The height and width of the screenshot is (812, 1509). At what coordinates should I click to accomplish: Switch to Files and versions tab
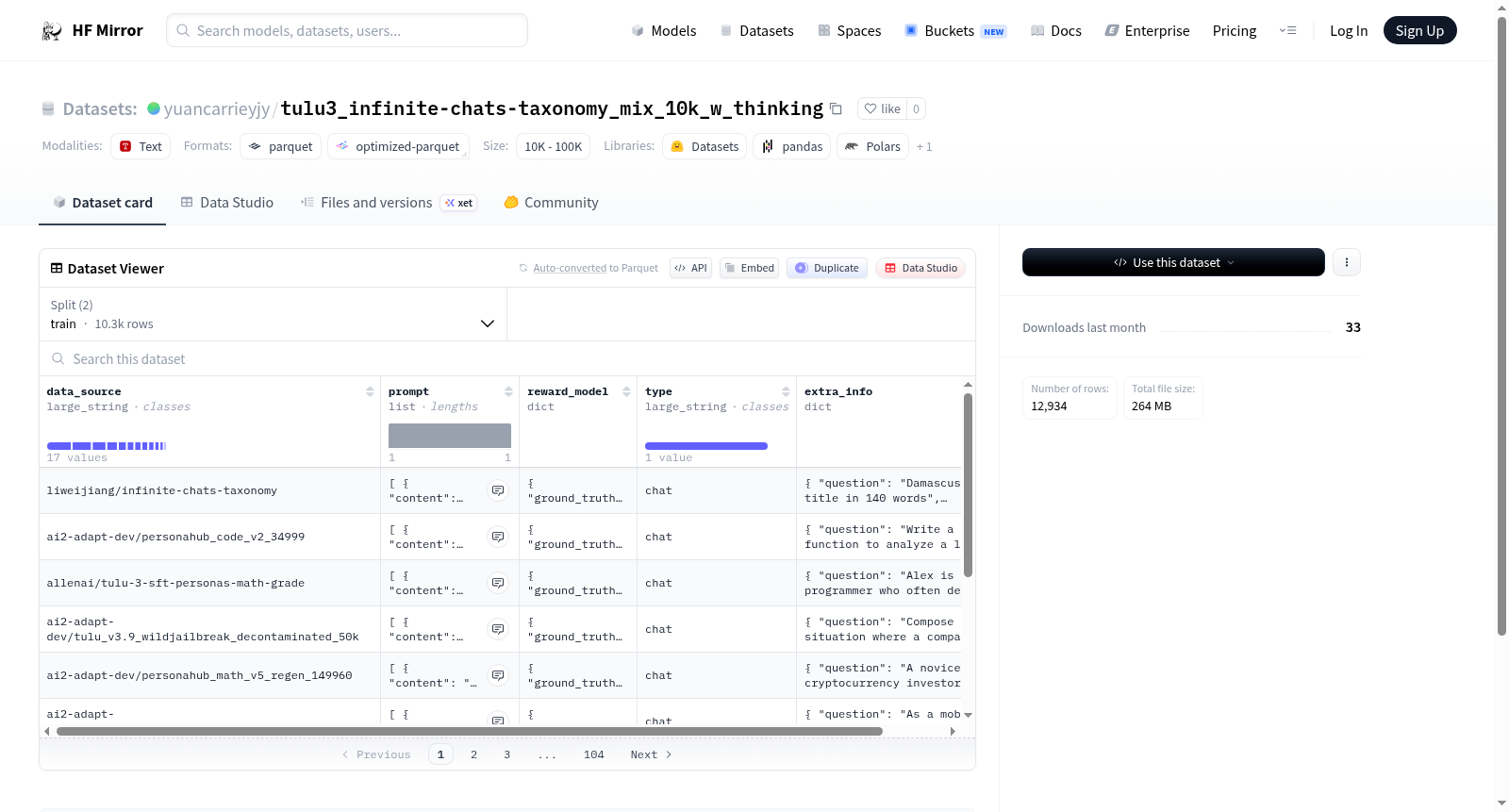pos(389,202)
